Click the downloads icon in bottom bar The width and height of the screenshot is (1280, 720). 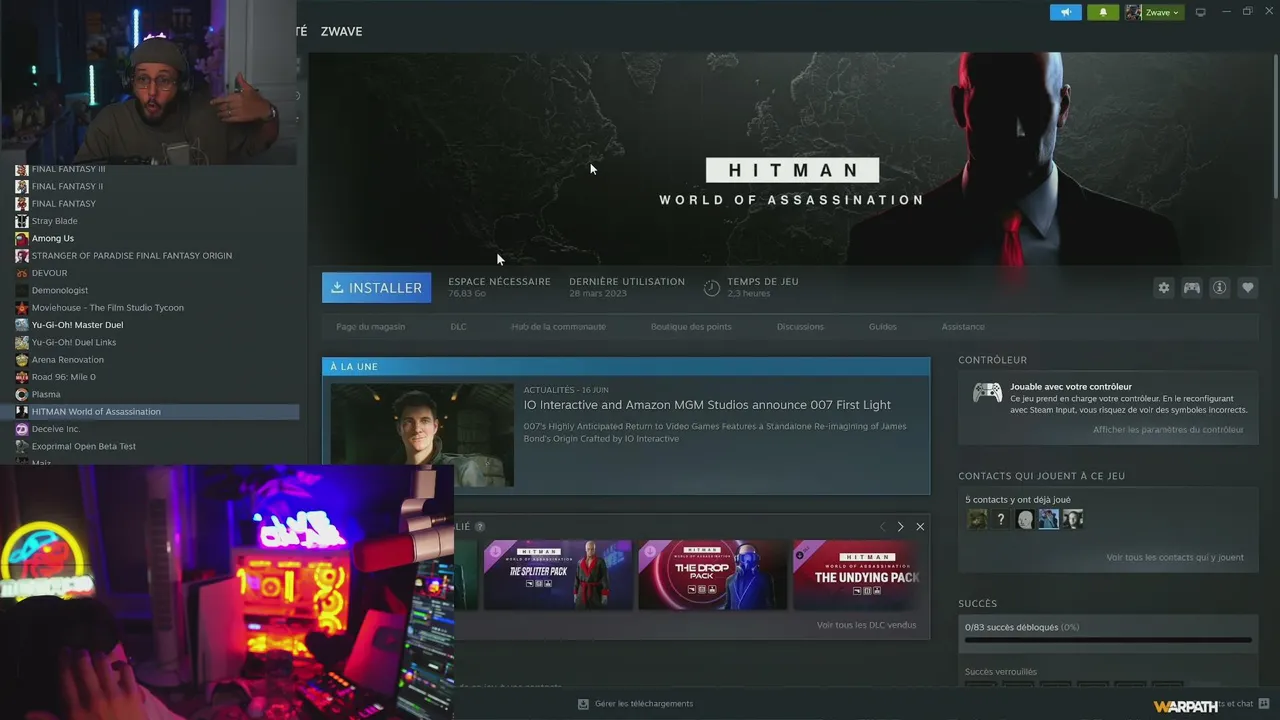583,704
